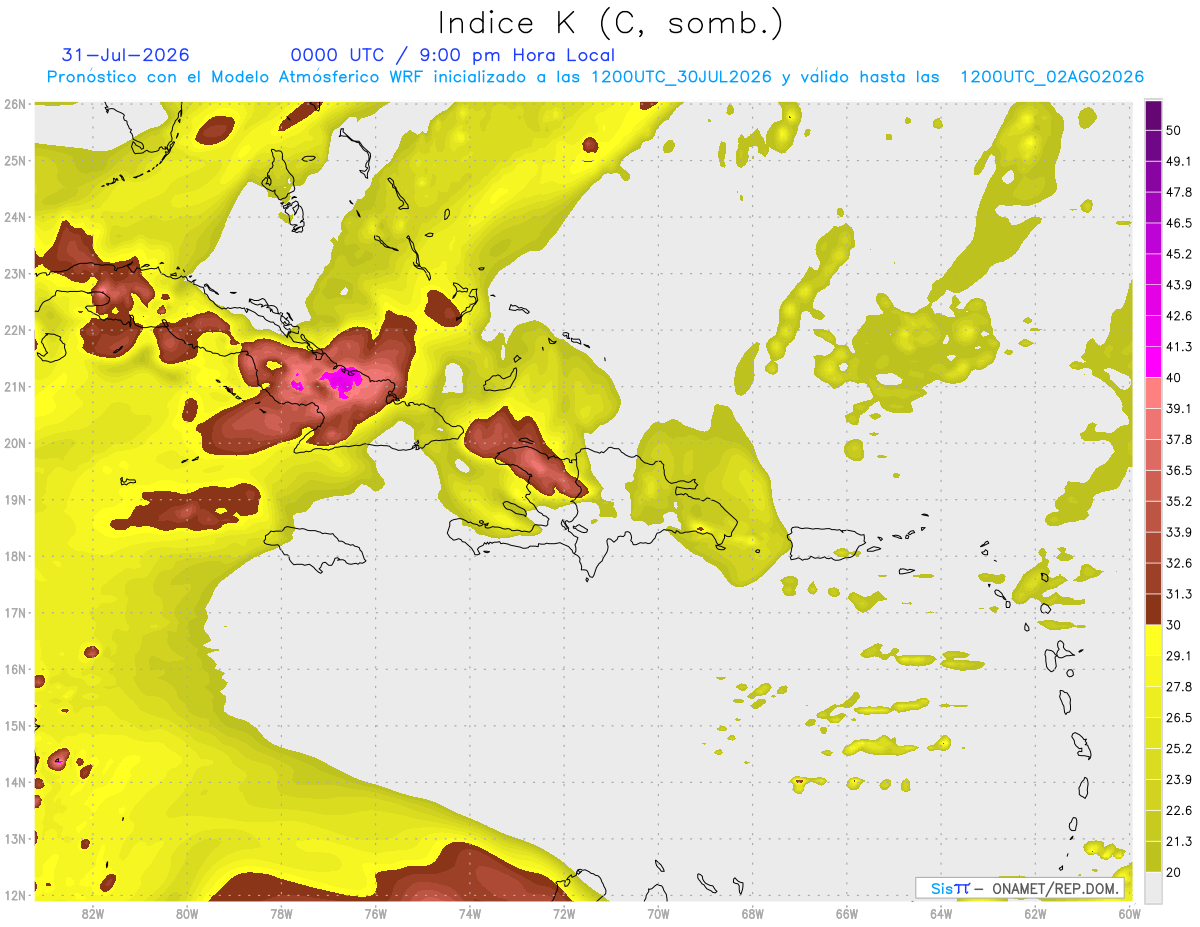Click the colorbar label '39.1'
Image resolution: width=1200 pixels, height=927 pixels.
[x=1178, y=408]
